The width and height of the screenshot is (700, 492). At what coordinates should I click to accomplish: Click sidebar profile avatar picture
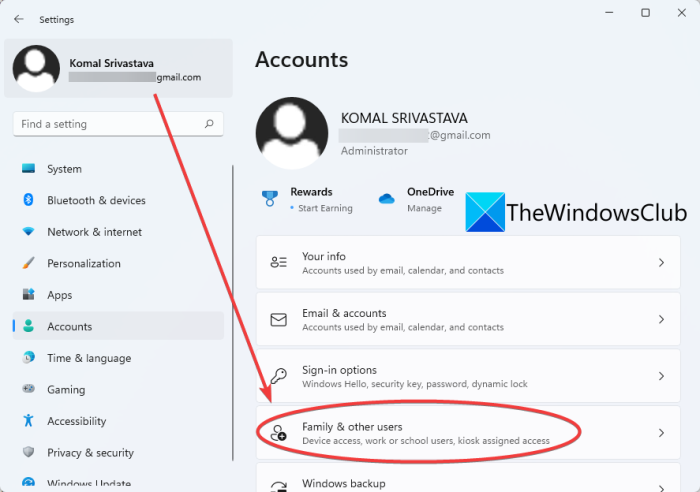coord(36,68)
